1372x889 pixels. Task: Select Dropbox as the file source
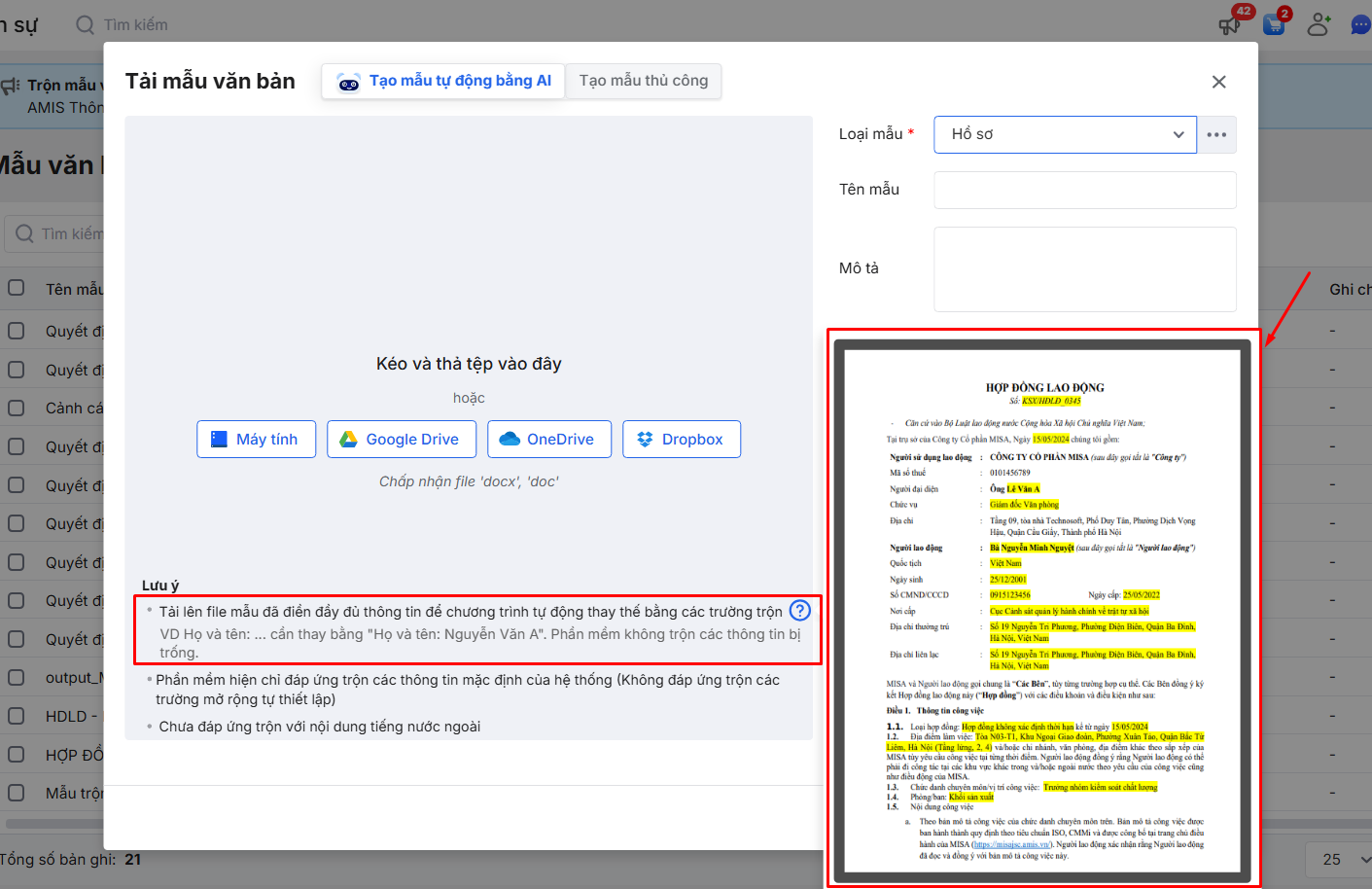(682, 439)
